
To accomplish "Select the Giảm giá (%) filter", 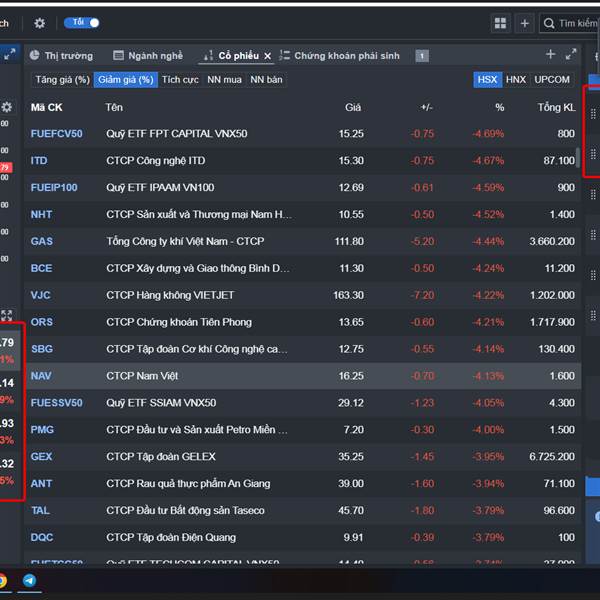I will tap(126, 80).
